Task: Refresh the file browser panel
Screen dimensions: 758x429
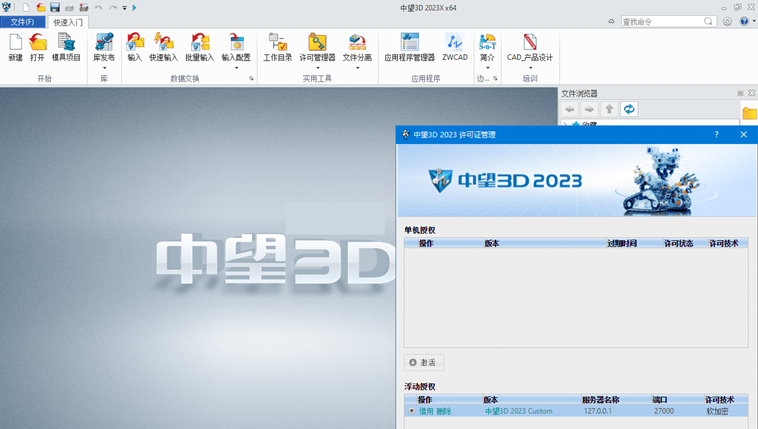Action: pos(629,109)
